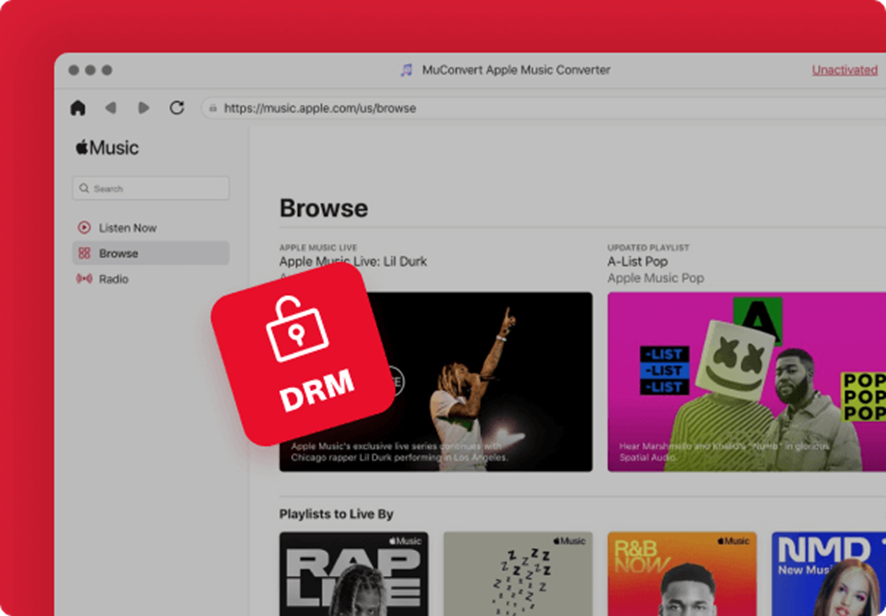Go back with the left arrow

[111, 108]
